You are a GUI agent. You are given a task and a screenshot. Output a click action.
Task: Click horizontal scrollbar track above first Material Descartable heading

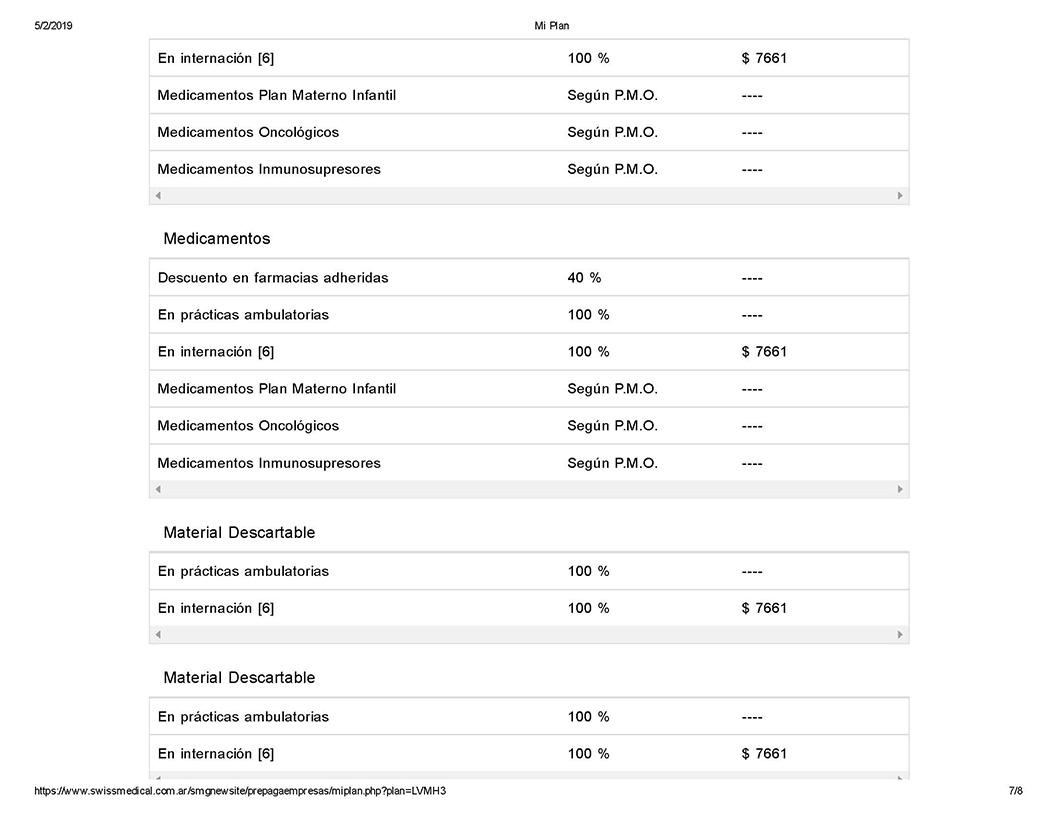point(529,489)
